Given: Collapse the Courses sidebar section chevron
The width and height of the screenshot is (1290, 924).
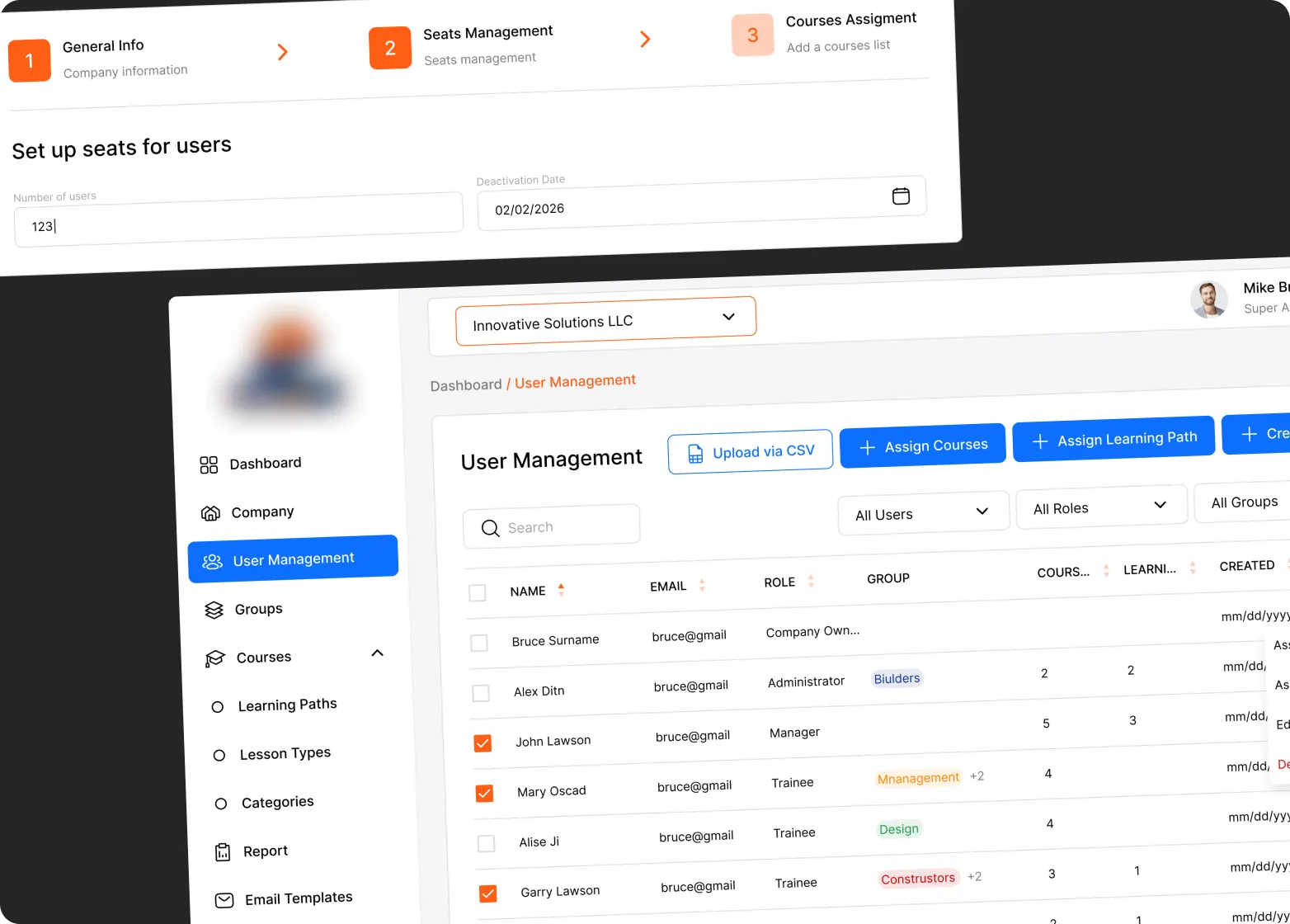Looking at the screenshot, I should [x=378, y=653].
